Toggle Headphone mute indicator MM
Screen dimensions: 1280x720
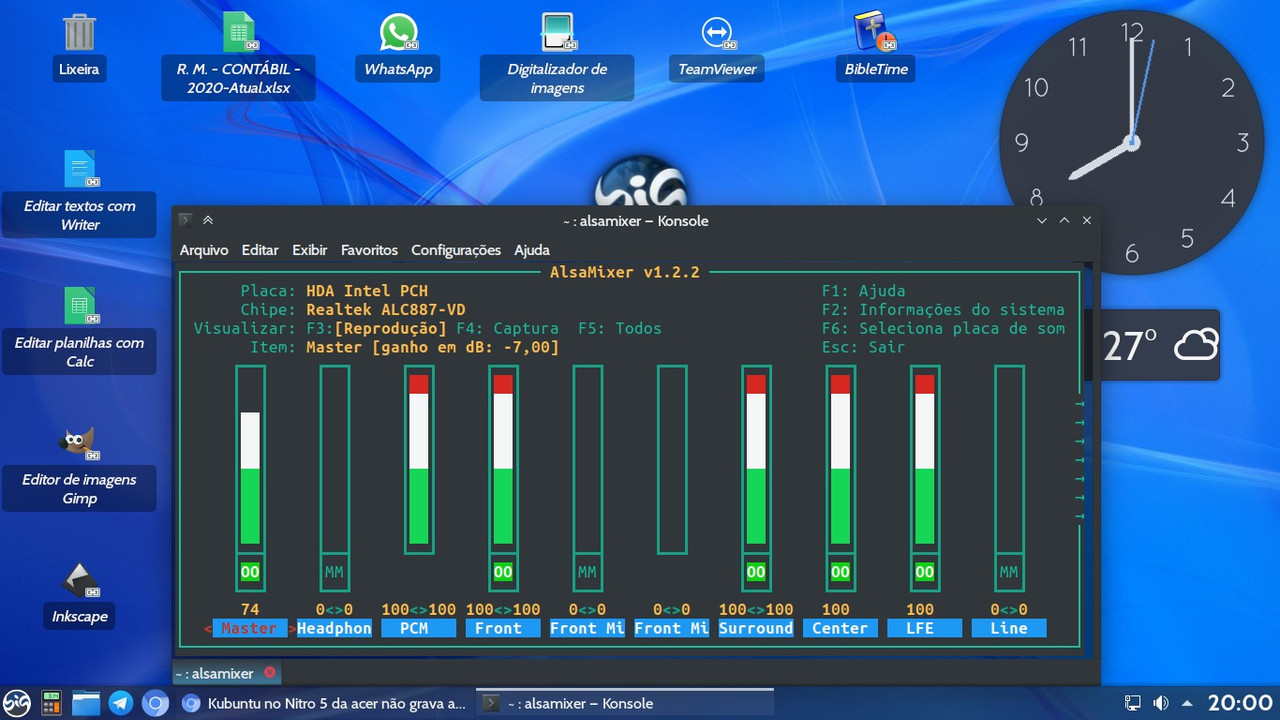334,572
